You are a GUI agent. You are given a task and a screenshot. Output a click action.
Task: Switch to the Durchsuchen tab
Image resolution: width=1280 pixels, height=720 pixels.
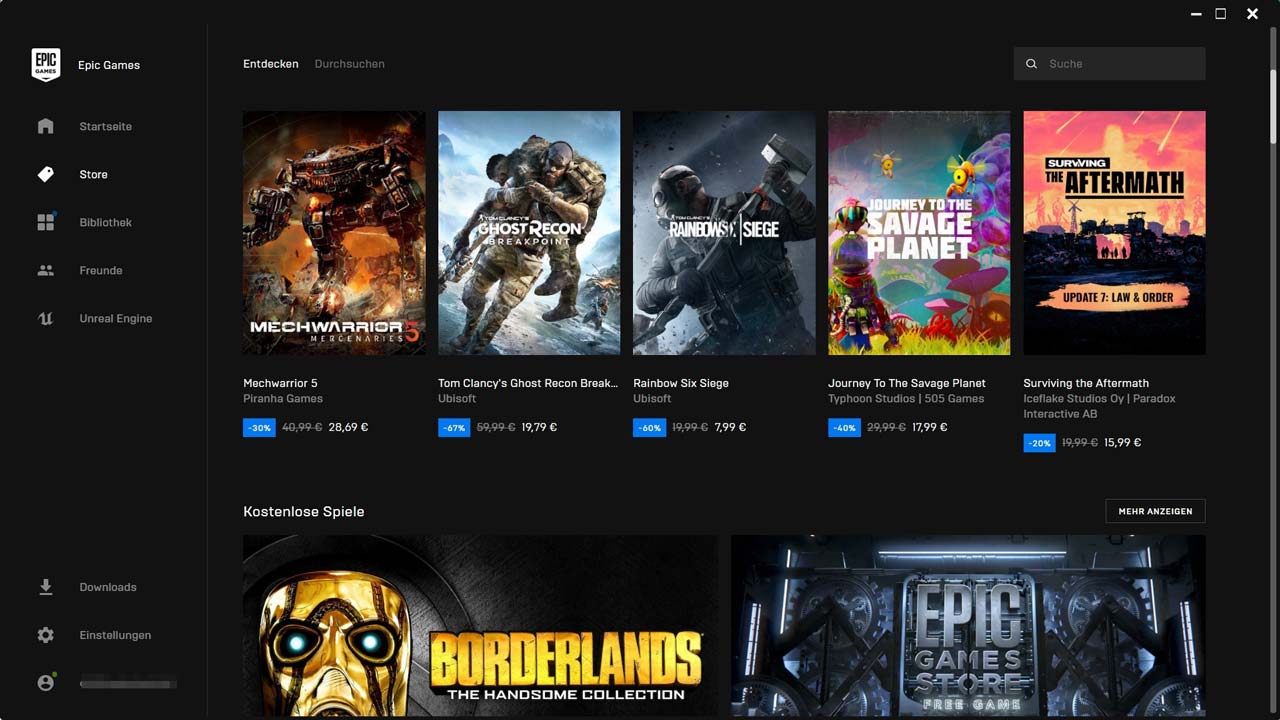coord(349,64)
